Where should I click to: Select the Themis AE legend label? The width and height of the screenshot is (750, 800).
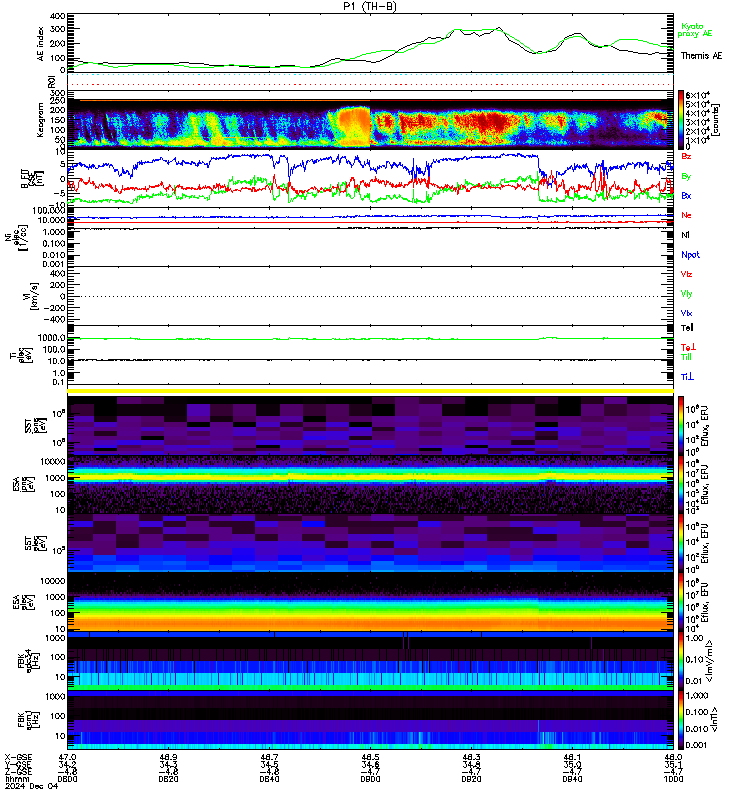coord(701,56)
